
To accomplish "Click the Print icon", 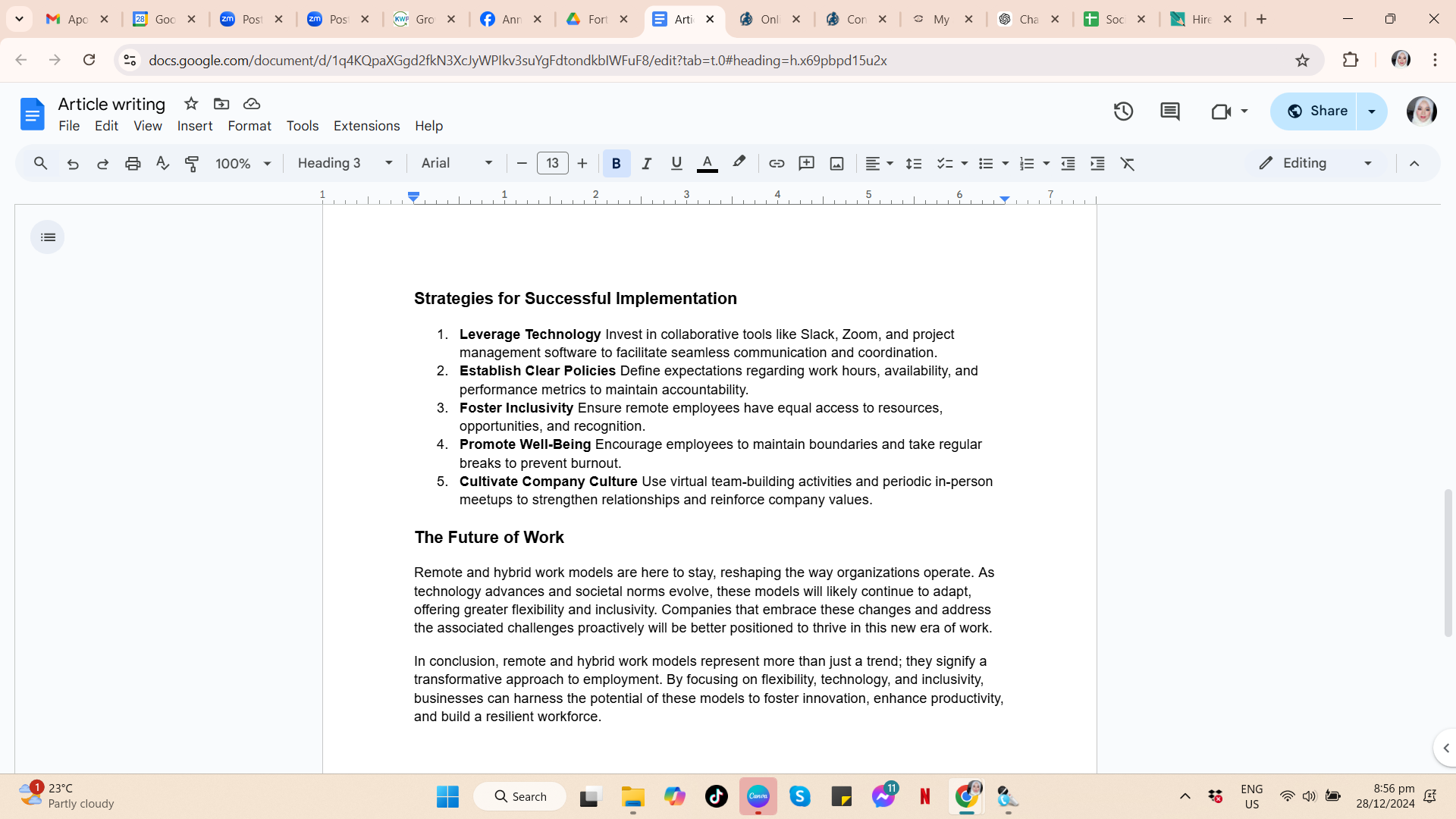I will coord(133,164).
